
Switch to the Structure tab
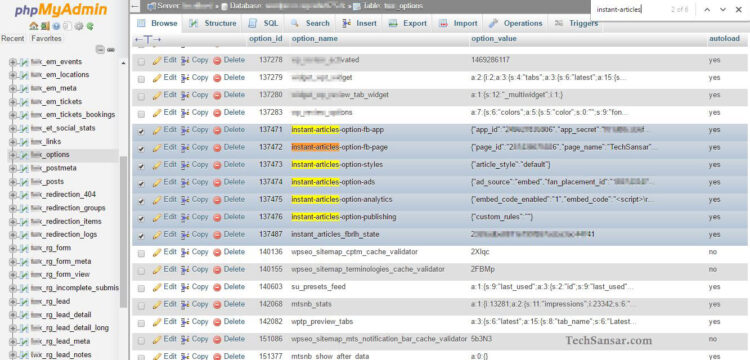[x=213, y=23]
